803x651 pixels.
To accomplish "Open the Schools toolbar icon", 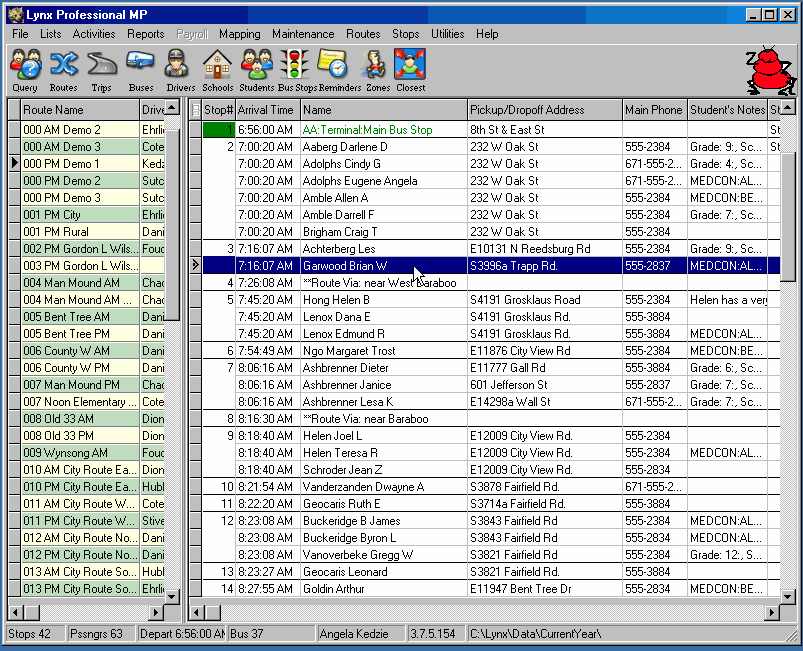I will (x=218, y=70).
